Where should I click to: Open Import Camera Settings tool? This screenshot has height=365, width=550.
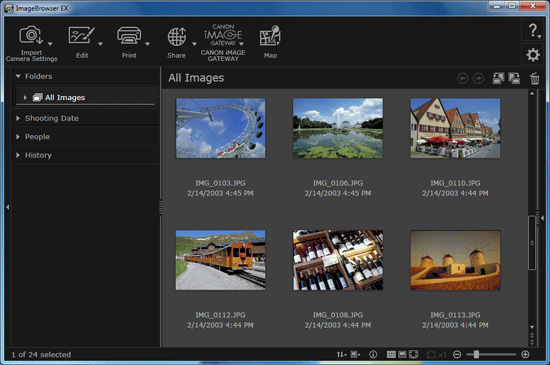[x=31, y=43]
